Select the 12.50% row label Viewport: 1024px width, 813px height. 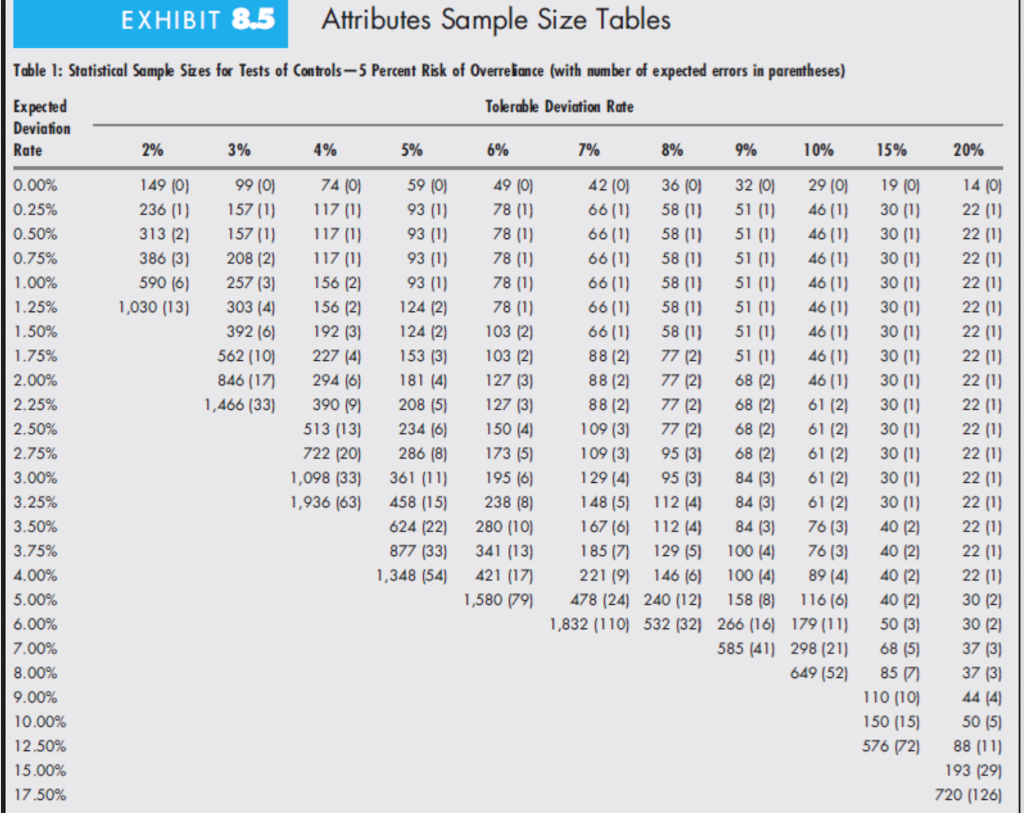click(38, 746)
